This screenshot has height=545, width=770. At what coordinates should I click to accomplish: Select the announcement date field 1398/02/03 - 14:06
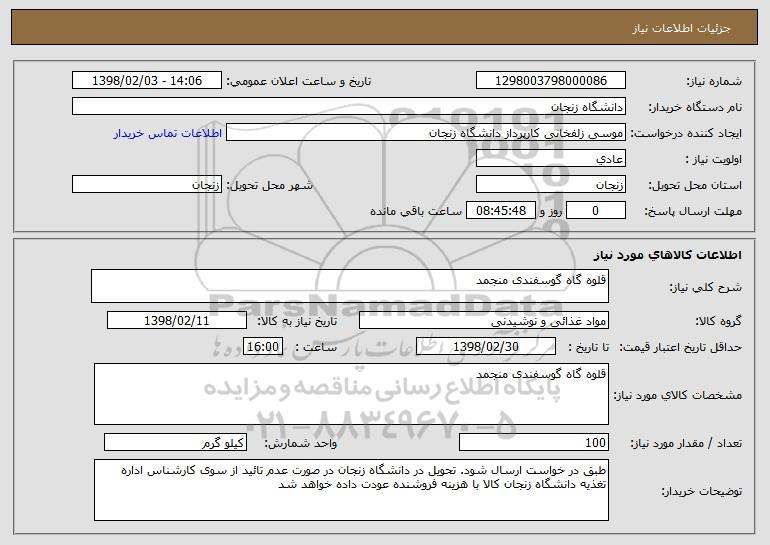pos(147,81)
